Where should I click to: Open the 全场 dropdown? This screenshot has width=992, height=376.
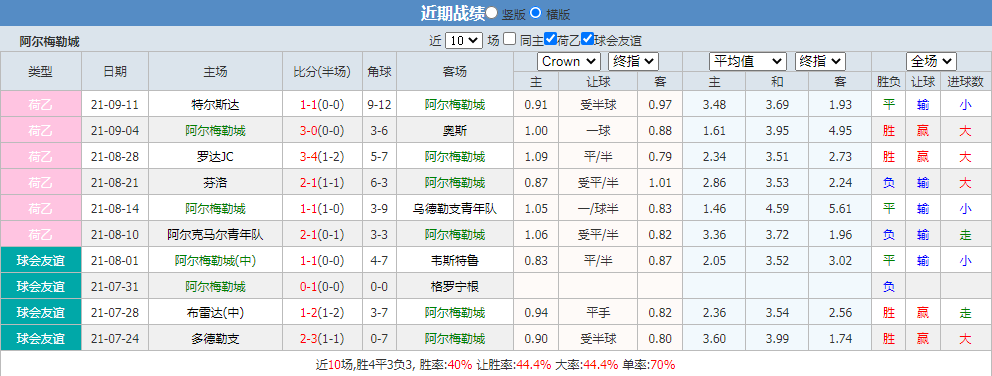pos(931,61)
